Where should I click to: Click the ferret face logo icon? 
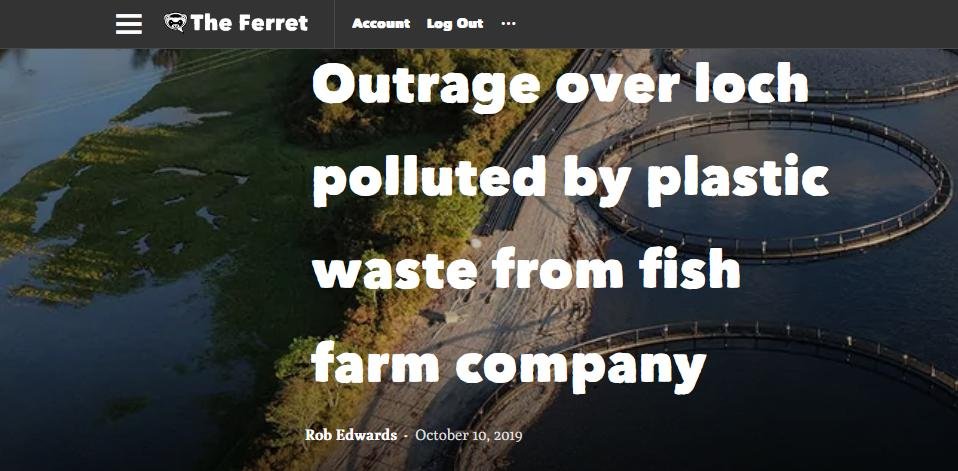[x=175, y=23]
